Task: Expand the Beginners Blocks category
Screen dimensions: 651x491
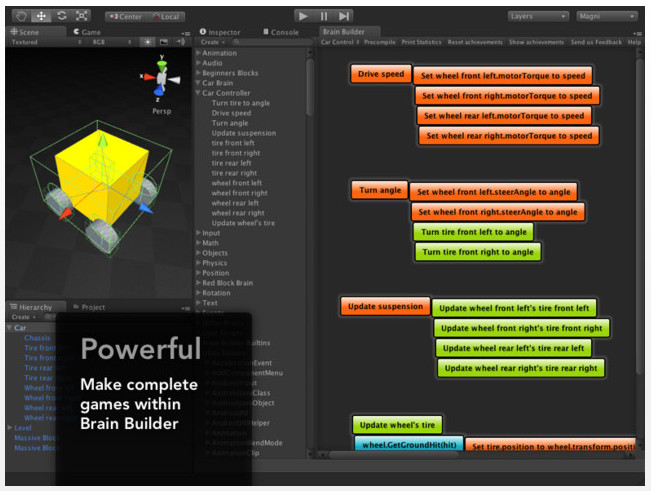Action: 198,73
